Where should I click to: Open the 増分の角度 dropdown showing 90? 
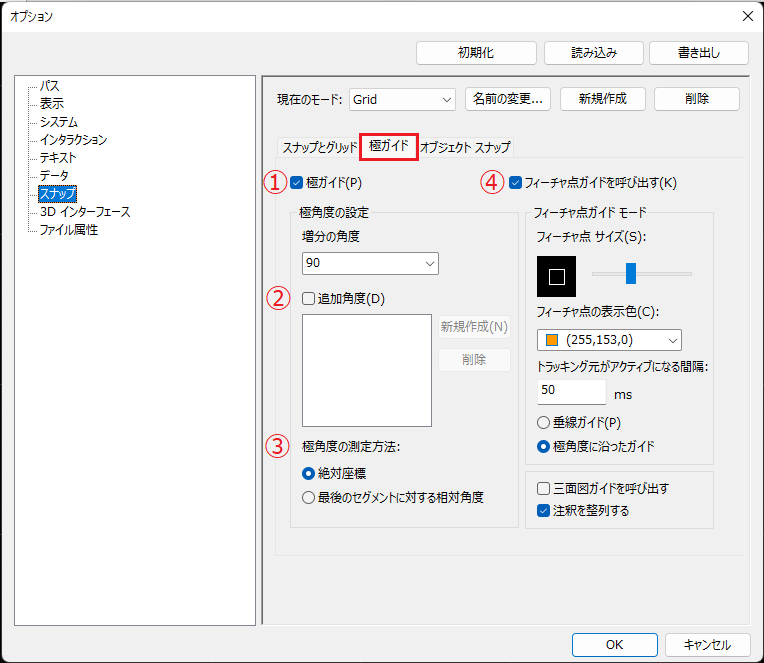tap(370, 263)
